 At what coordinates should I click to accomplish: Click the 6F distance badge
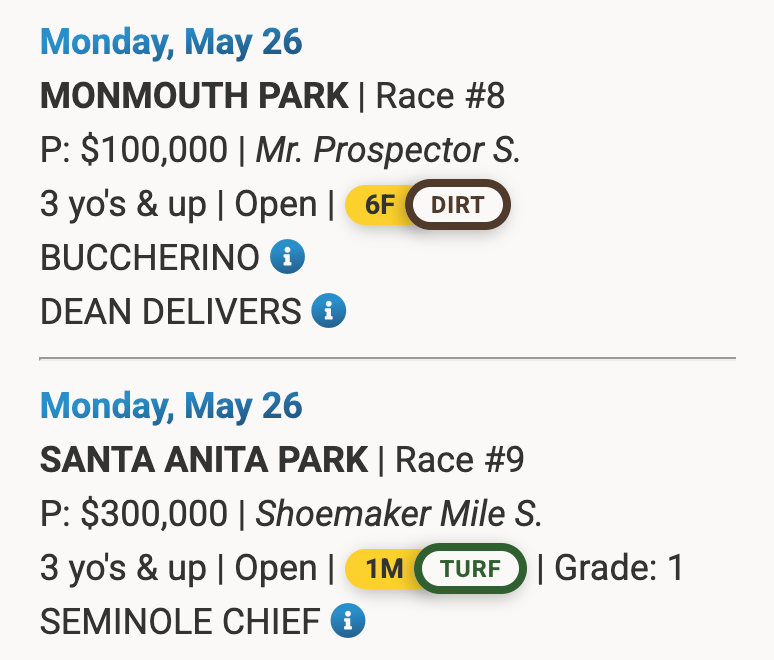coord(379,204)
